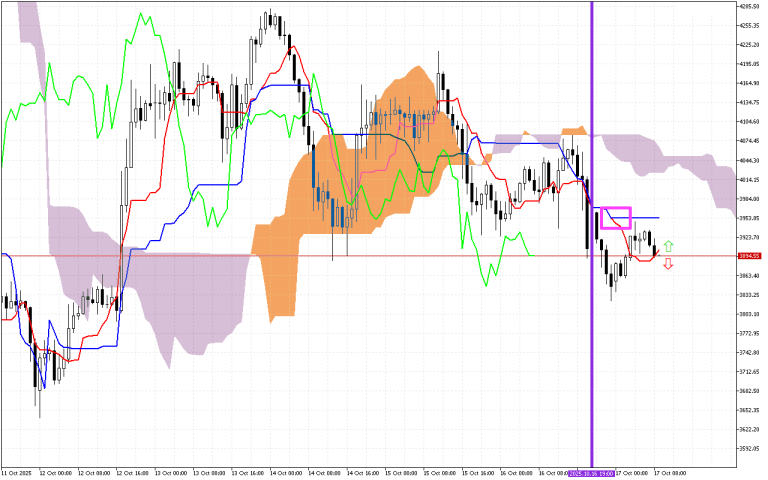
Task: Click the 3682.50 price scale label
Action: click(x=749, y=391)
